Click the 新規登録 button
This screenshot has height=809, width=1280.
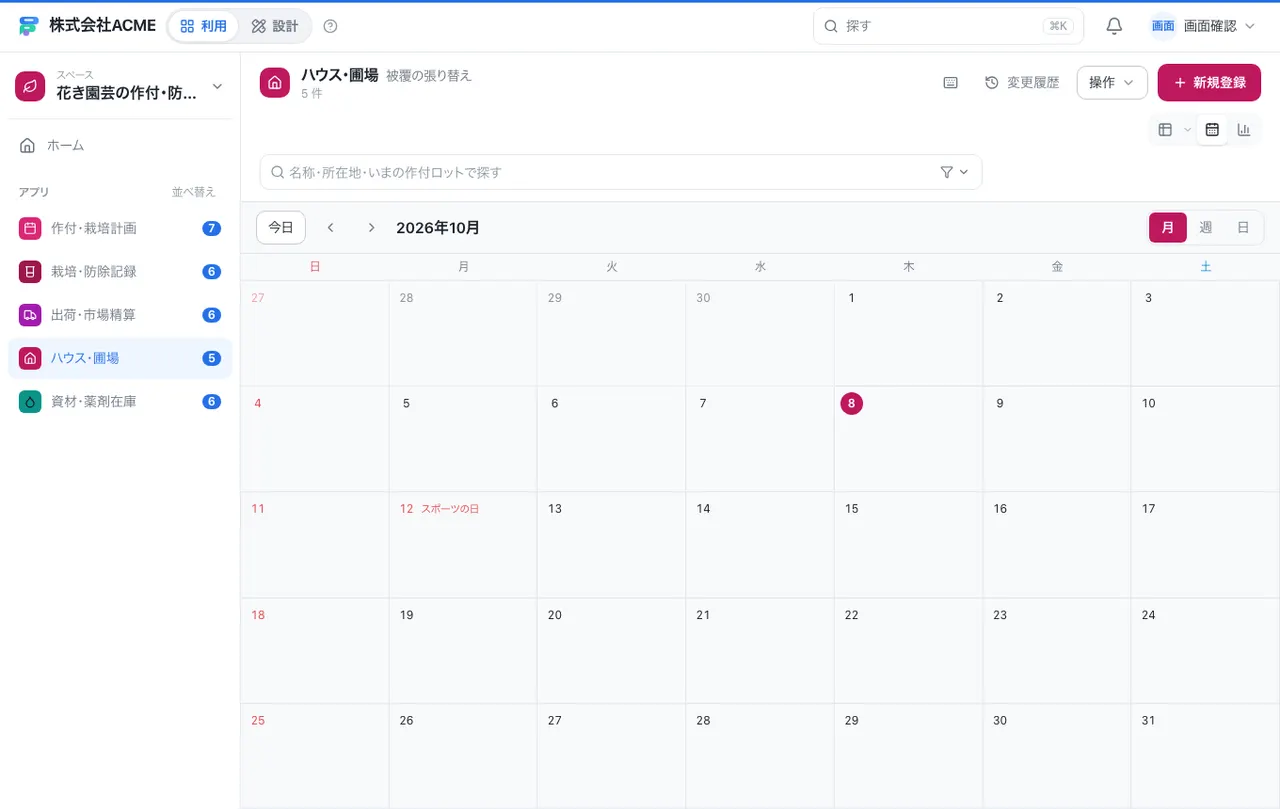(1209, 83)
